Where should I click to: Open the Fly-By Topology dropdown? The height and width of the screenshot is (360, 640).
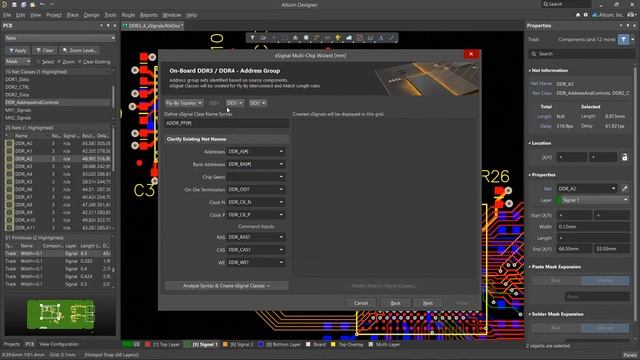[184, 103]
